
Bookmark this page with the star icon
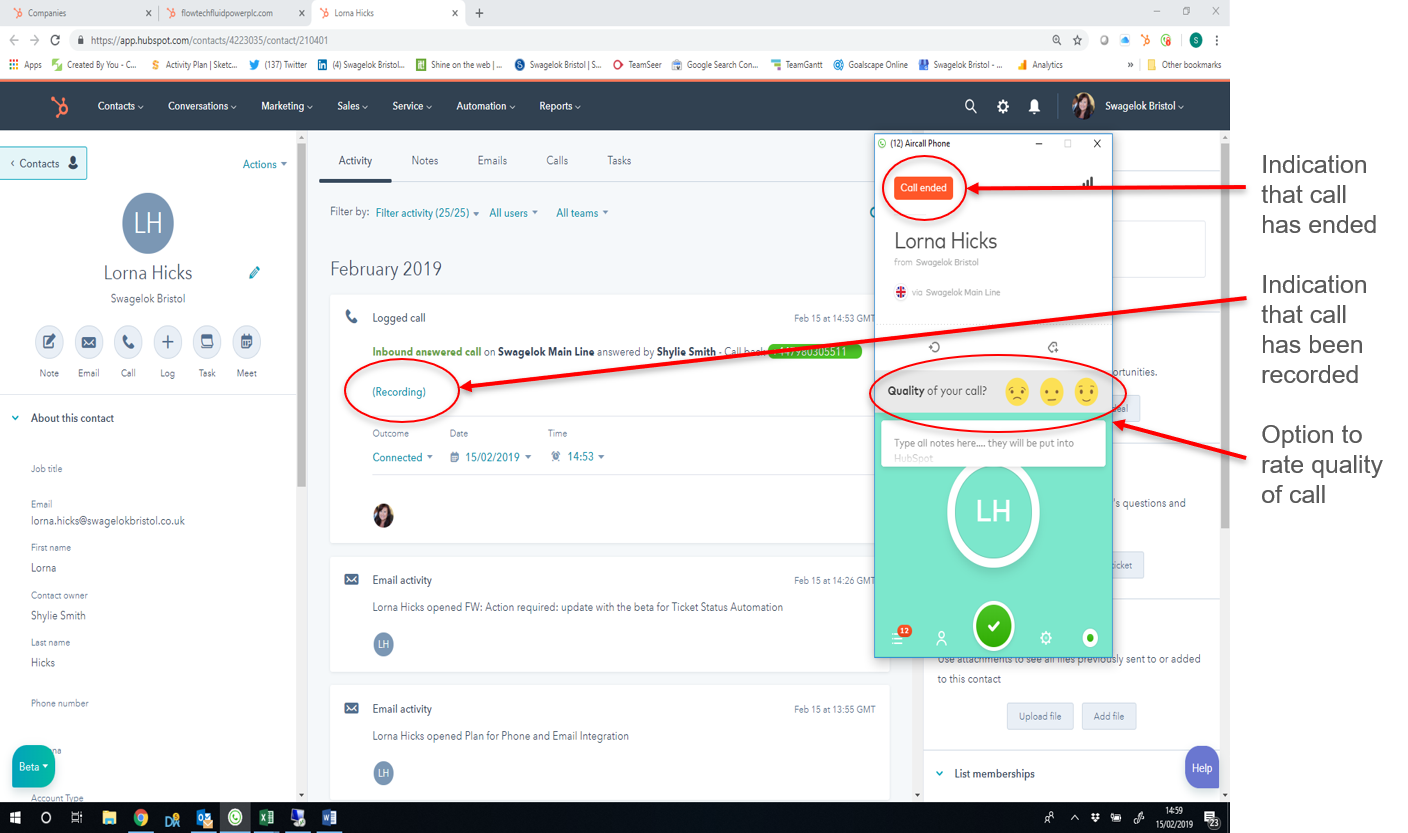(x=1077, y=40)
